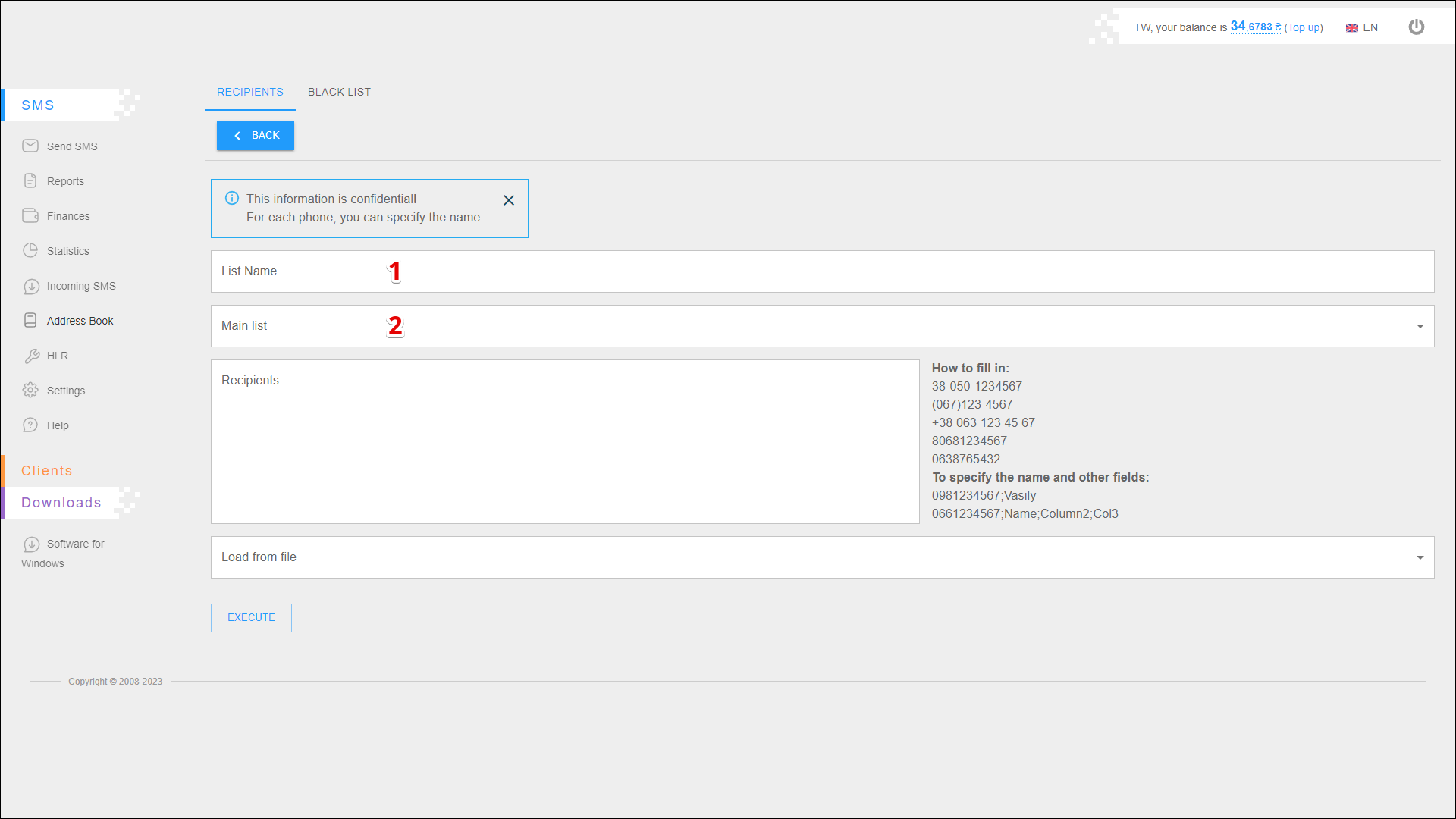
Task: Expand the Main list dropdown
Action: (x=1420, y=326)
